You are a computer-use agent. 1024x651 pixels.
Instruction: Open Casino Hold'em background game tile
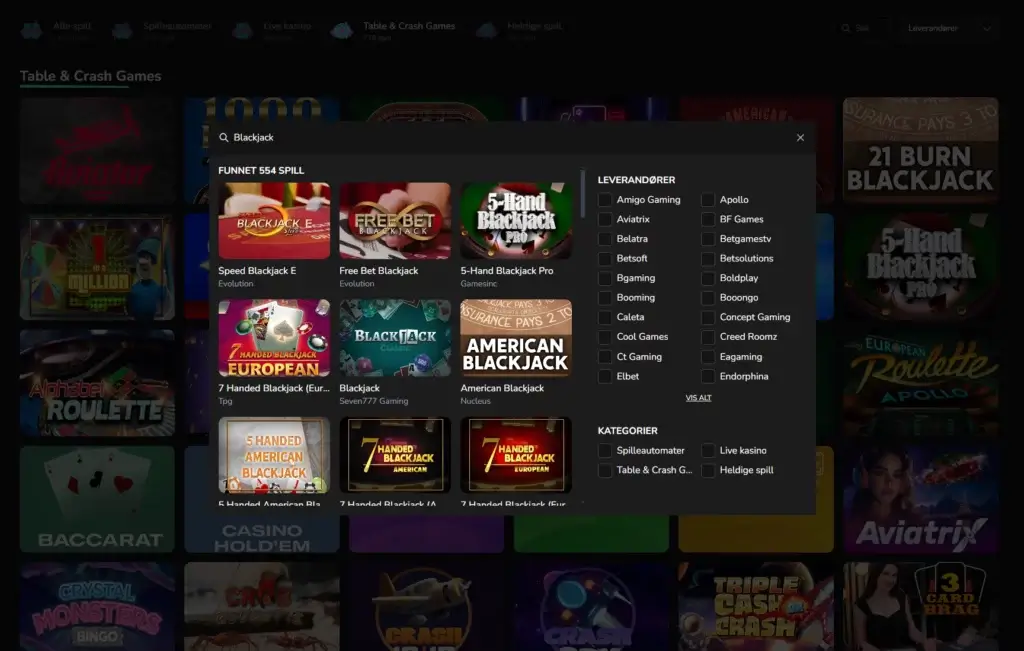tap(261, 534)
